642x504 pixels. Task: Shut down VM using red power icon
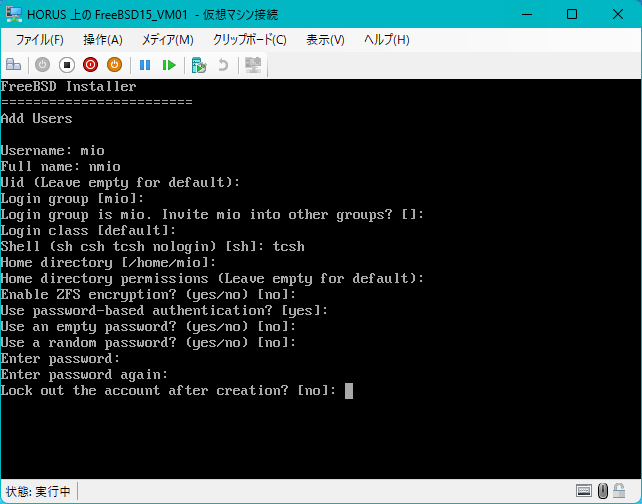click(x=90, y=65)
